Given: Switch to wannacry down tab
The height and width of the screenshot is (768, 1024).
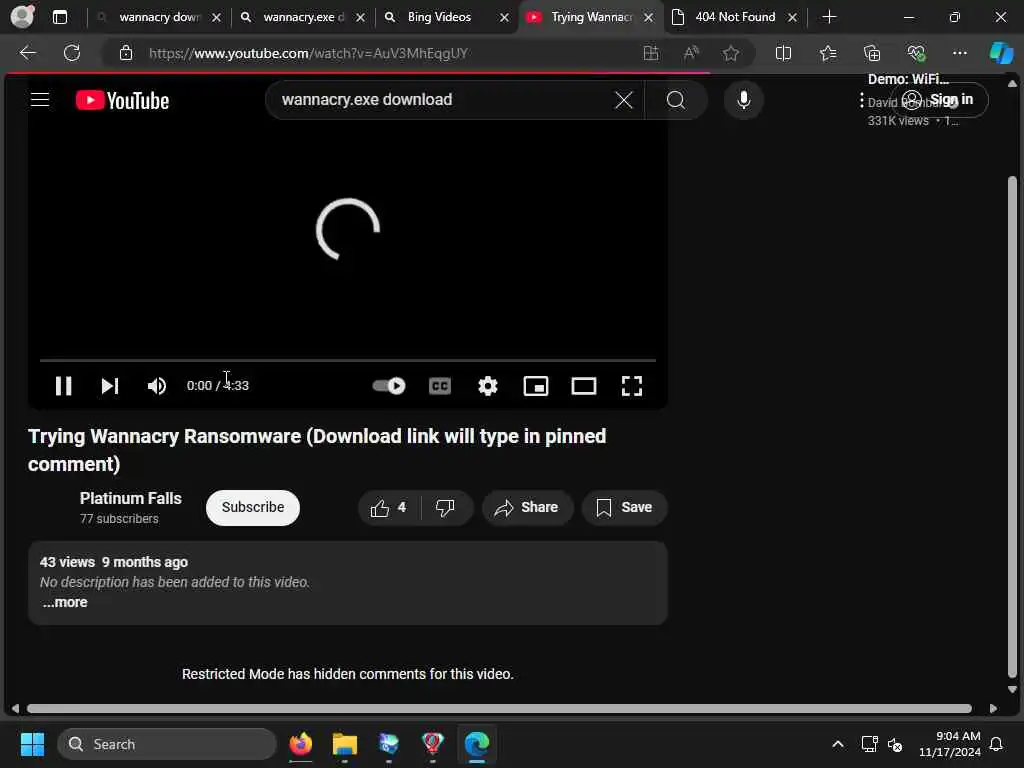Looking at the screenshot, I should click(157, 17).
